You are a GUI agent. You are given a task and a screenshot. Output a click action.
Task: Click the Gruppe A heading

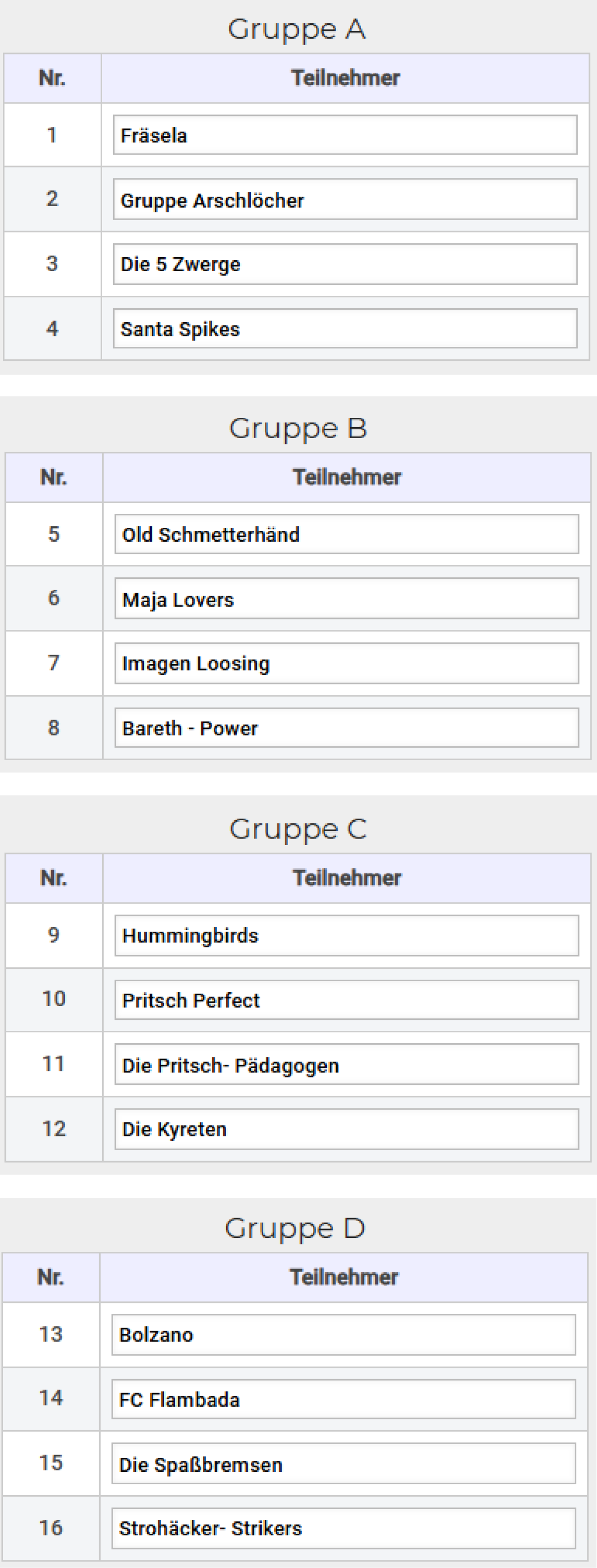(297, 29)
